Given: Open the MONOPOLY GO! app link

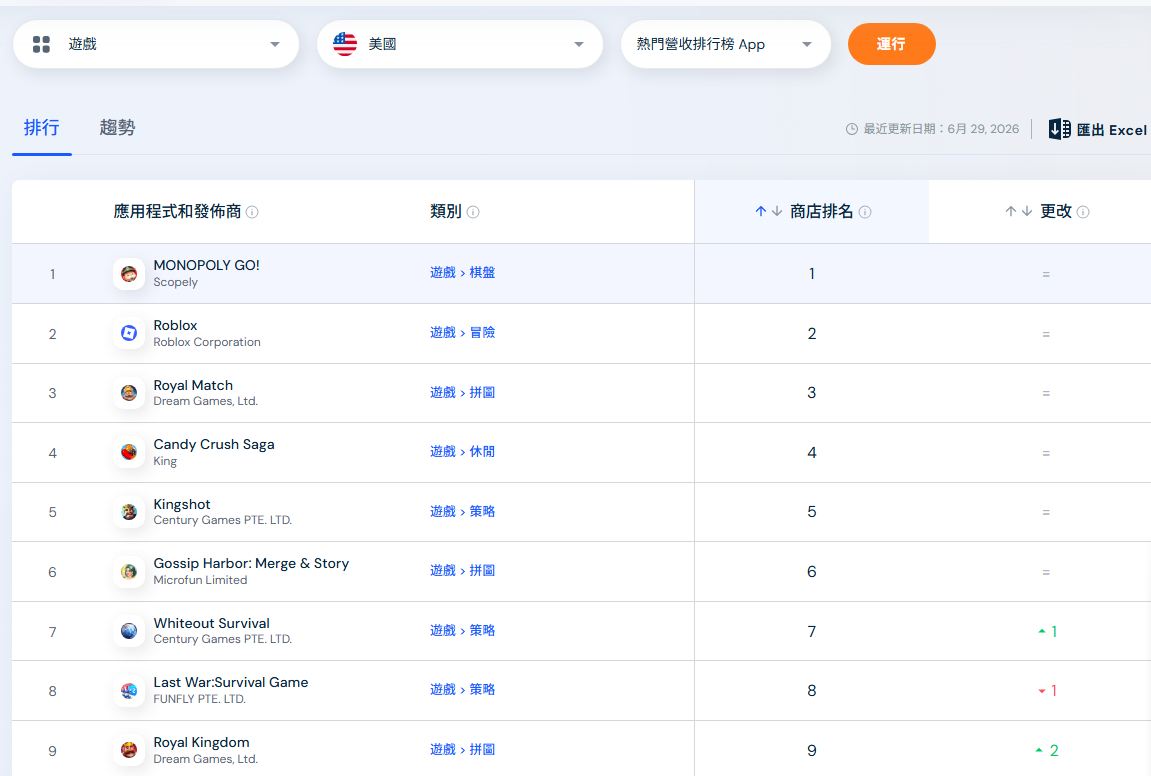Looking at the screenshot, I should coord(206,265).
